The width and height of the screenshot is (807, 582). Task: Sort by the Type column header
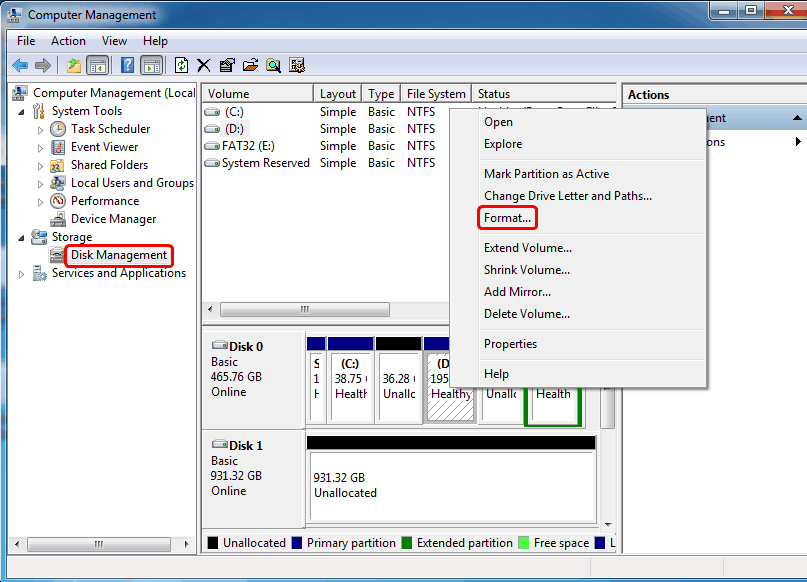coord(381,94)
